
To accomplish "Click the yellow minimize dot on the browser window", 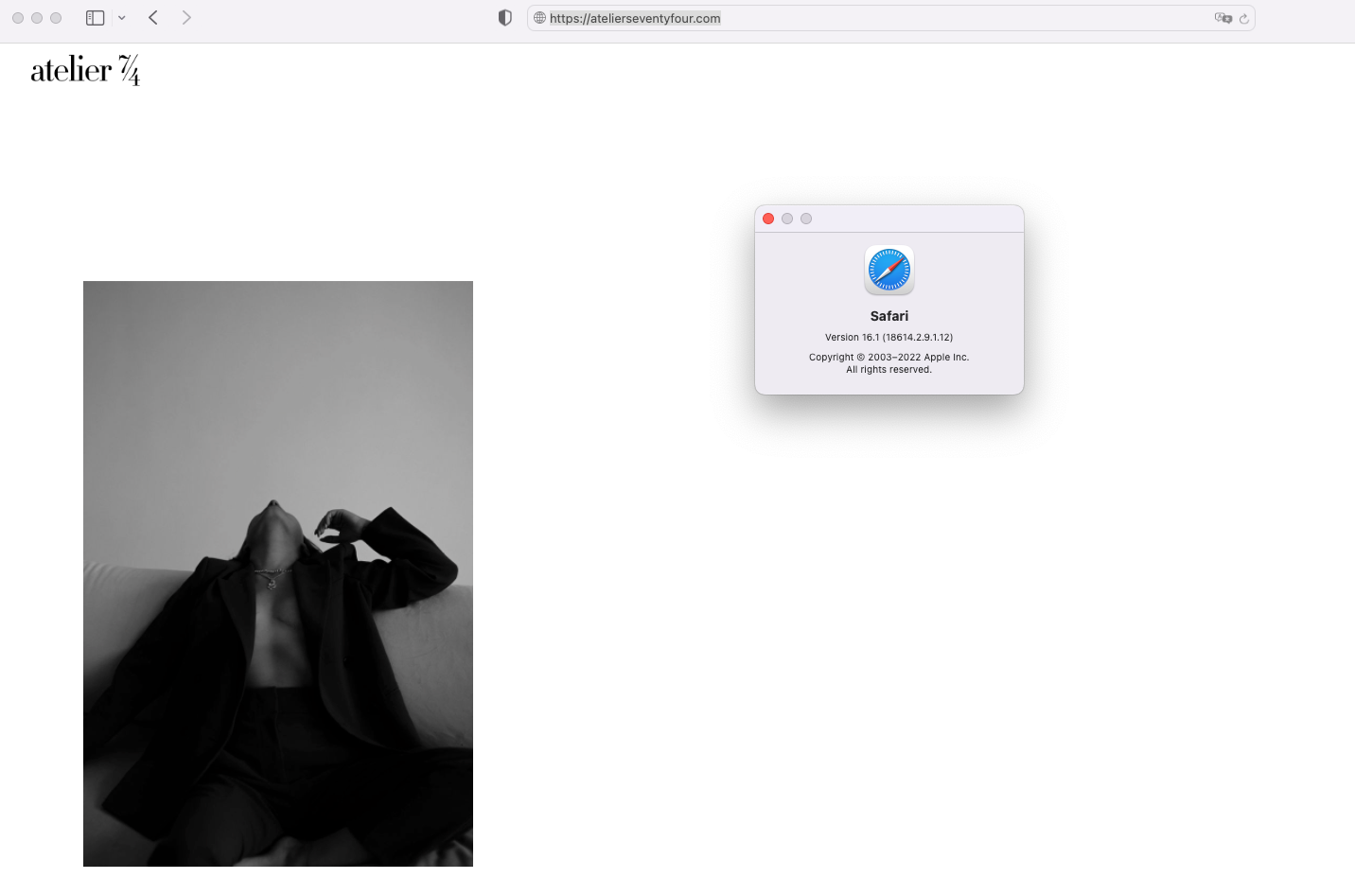I will point(36,17).
